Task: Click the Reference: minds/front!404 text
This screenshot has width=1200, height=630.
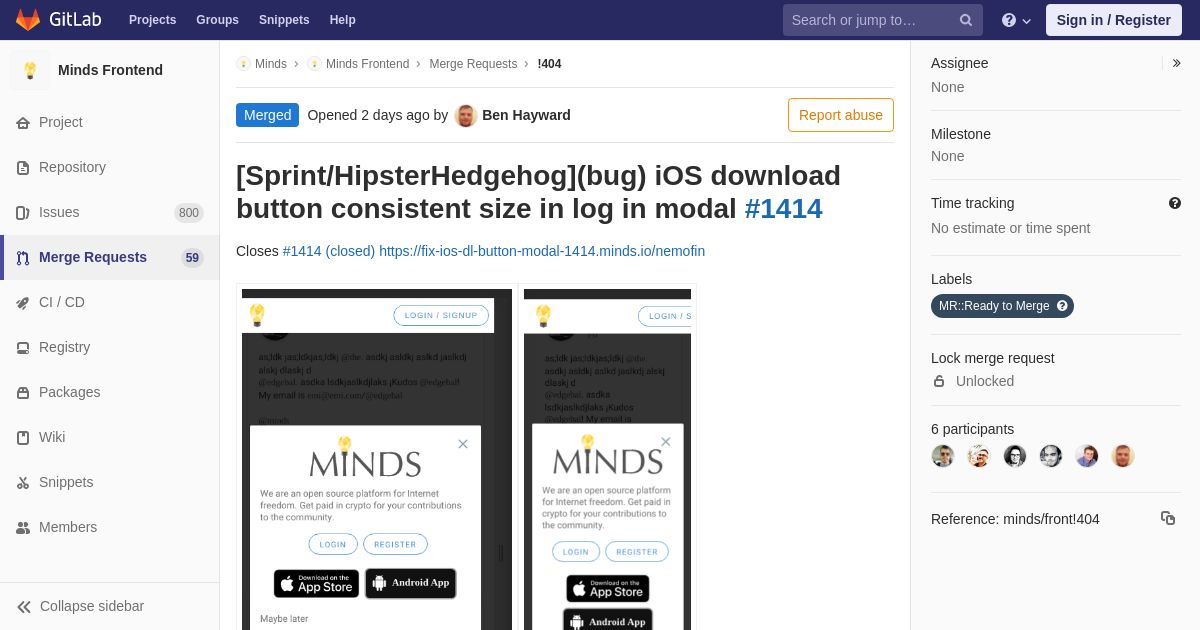Action: 1015,519
